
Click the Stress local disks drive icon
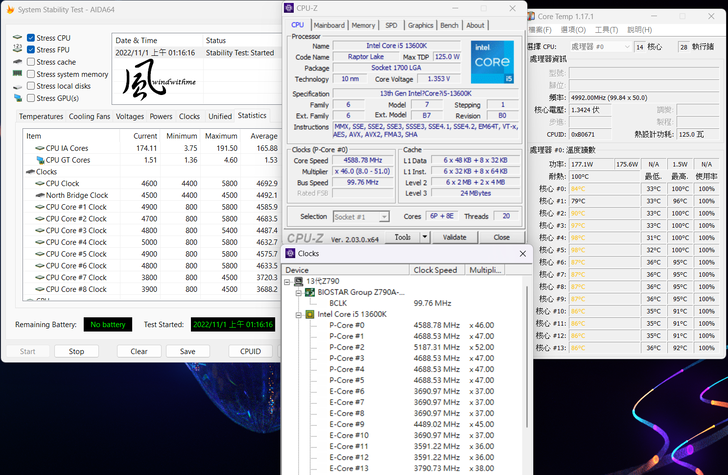click(x=18, y=86)
